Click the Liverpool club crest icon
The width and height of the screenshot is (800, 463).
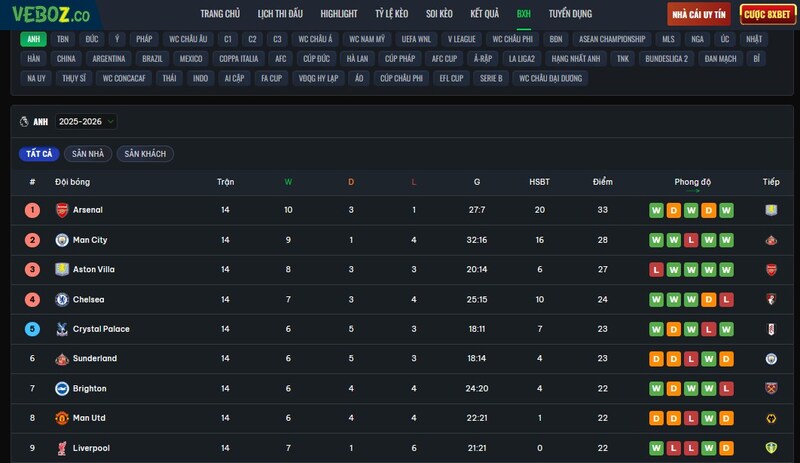coord(62,448)
